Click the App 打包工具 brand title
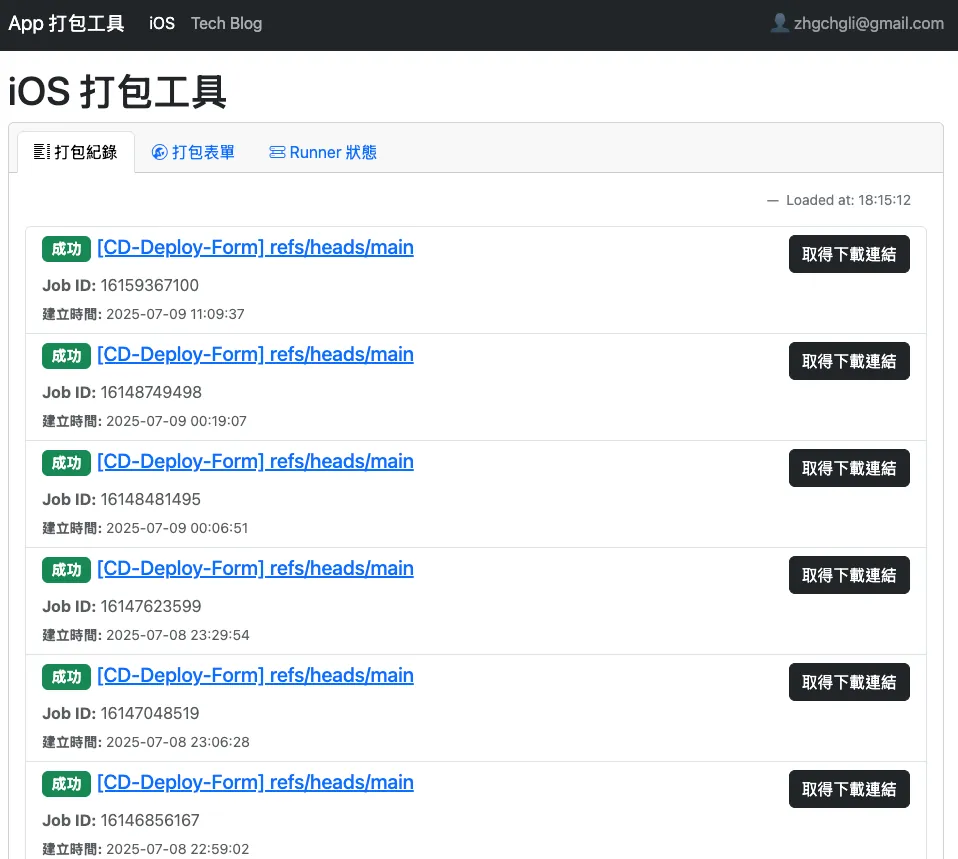Screen dimensions: 958x859 [67, 23]
